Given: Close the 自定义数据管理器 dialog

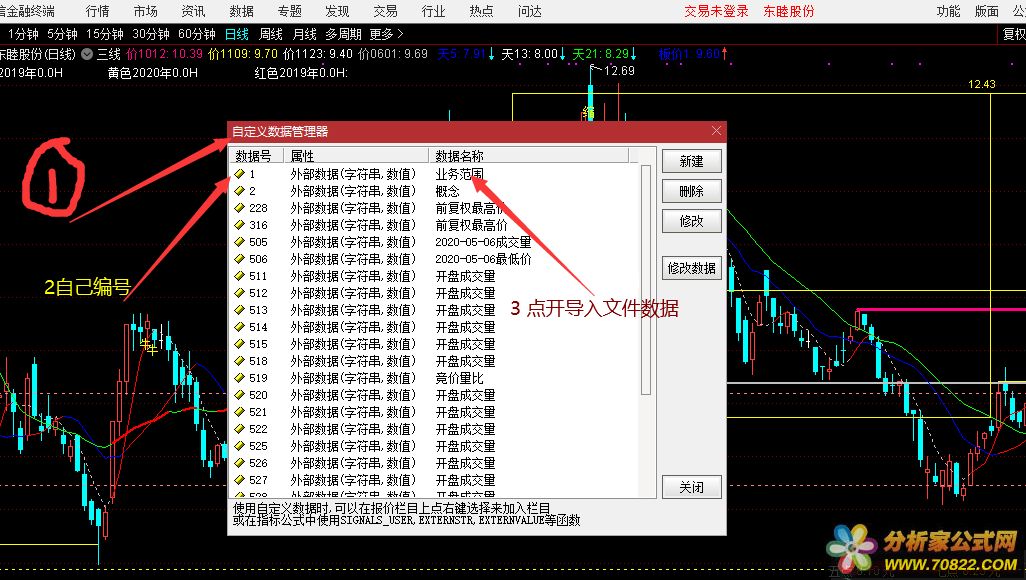Looking at the screenshot, I should pos(716,131).
